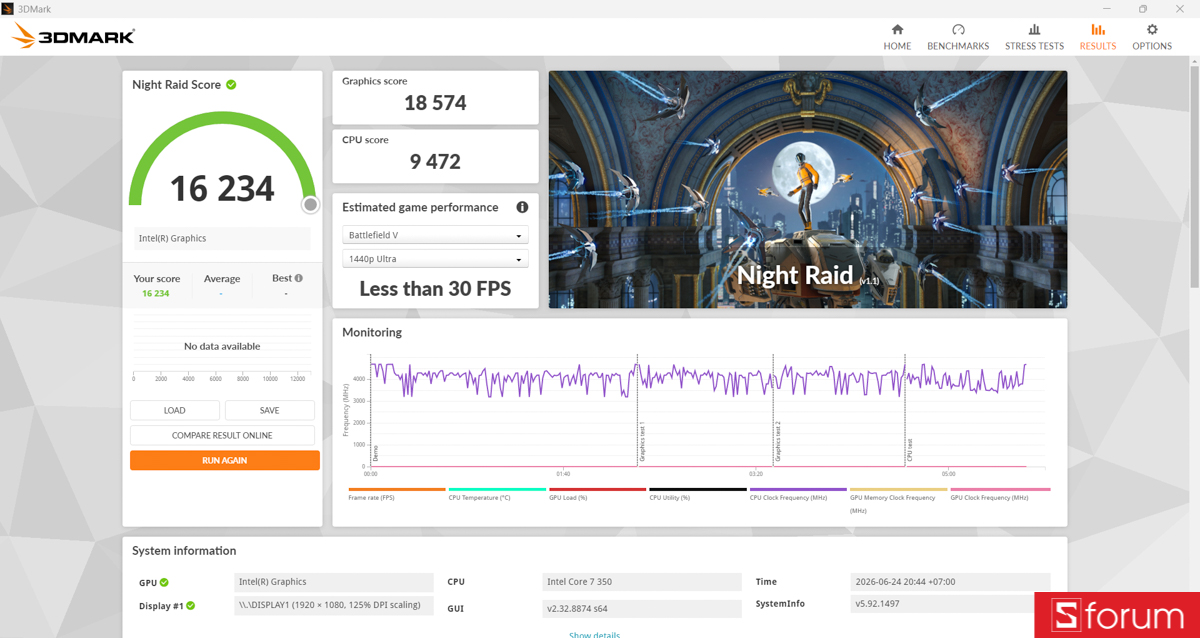Click the Less than 30 FPS text
Viewport: 1200px width, 638px height.
pyautogui.click(x=435, y=289)
